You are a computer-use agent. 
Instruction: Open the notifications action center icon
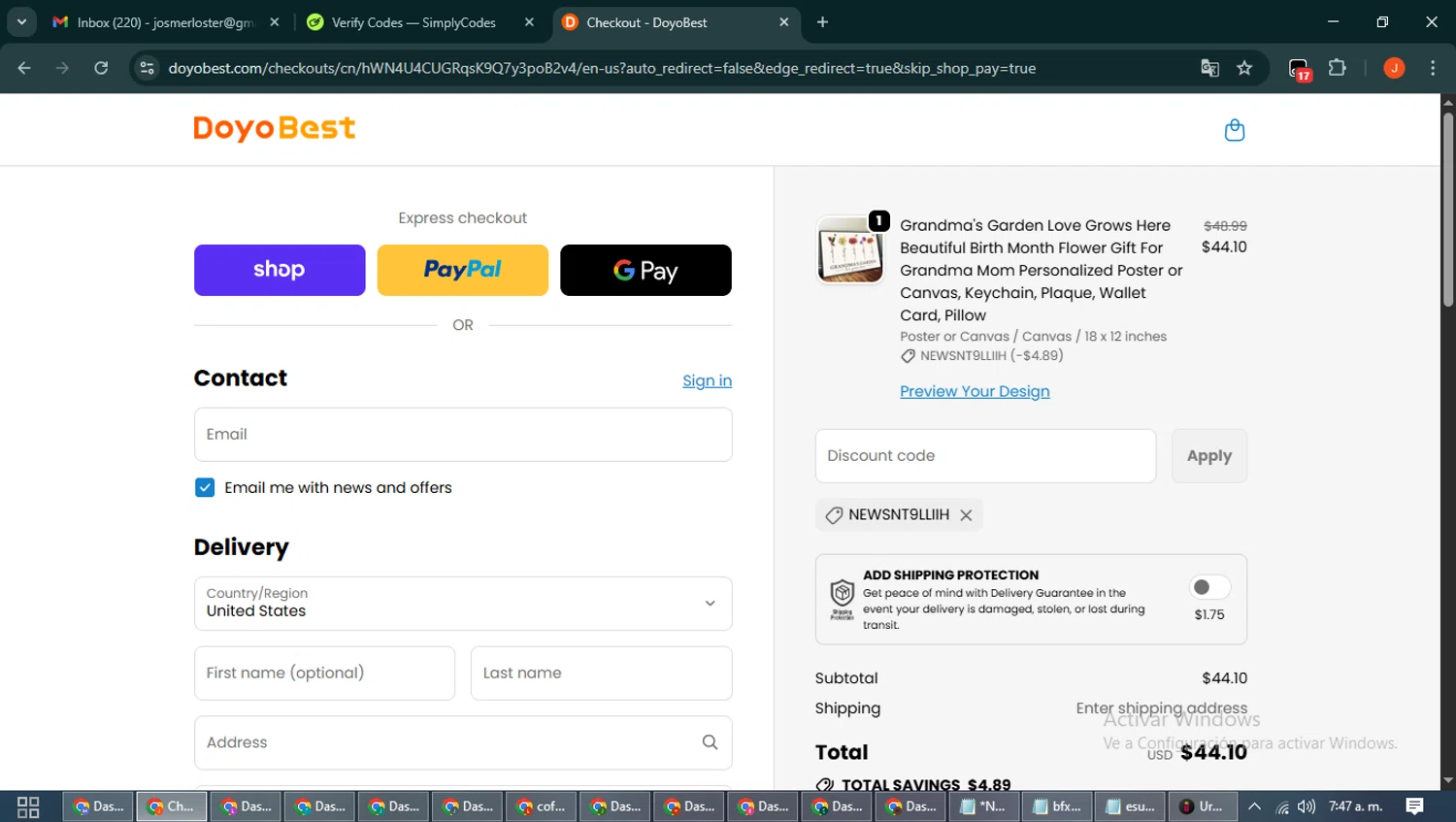pyautogui.click(x=1415, y=806)
